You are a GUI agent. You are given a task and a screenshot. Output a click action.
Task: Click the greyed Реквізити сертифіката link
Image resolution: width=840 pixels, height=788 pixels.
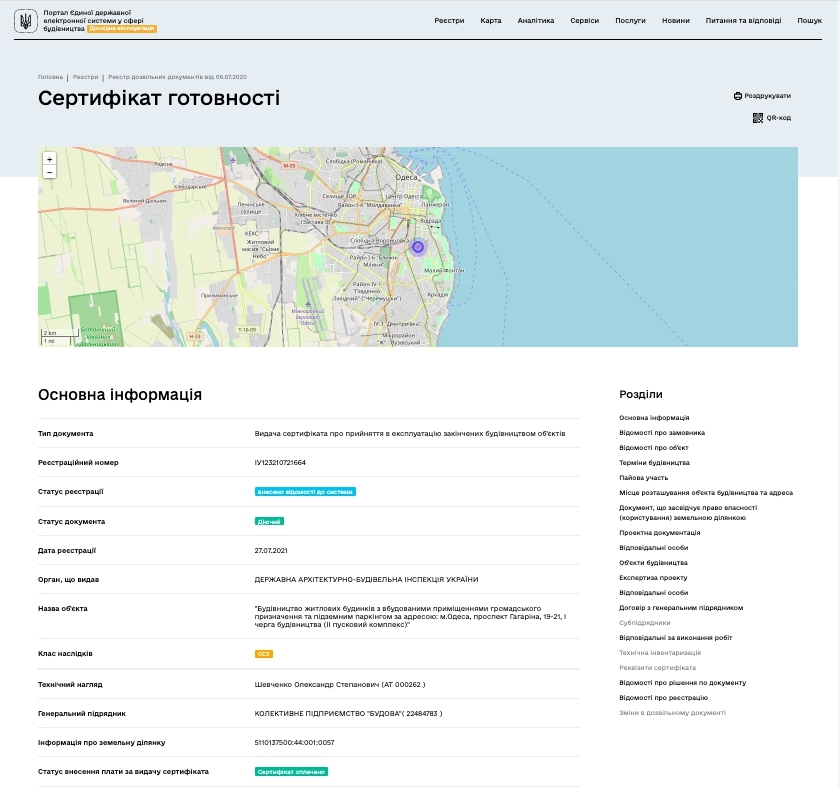pos(657,668)
